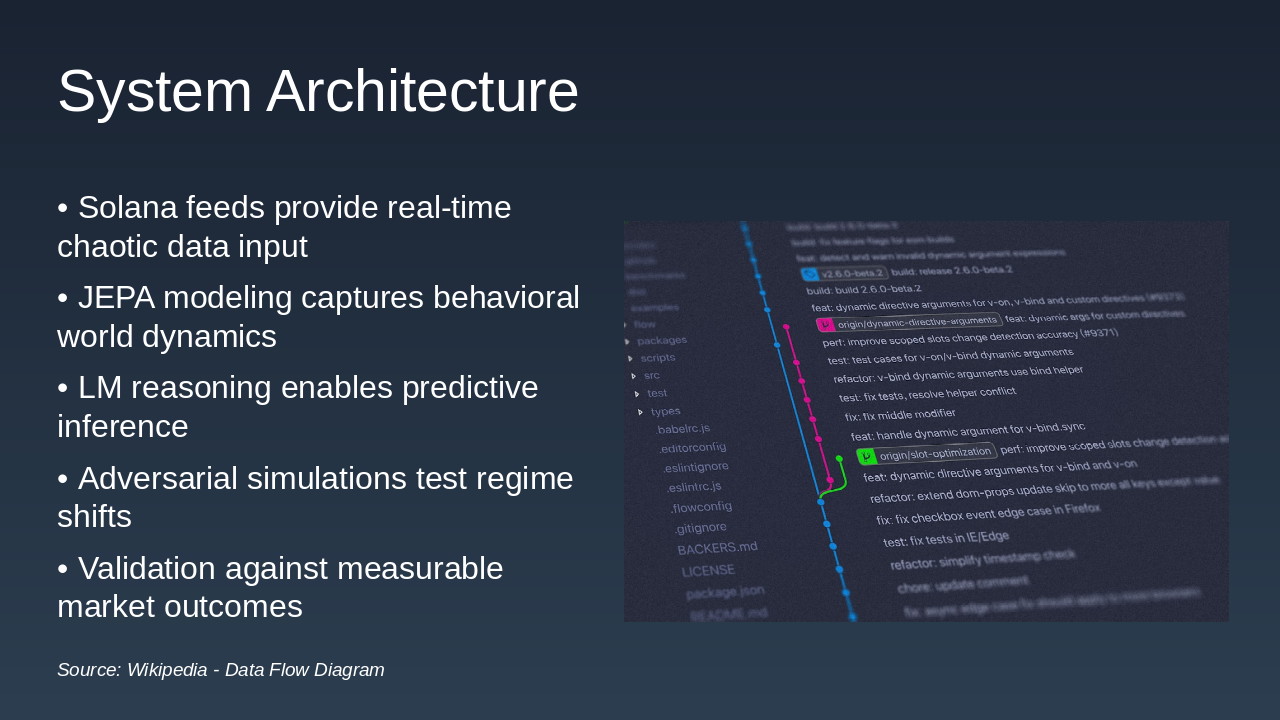Click the green commit node at branch tip
The image size is (1280, 720).
point(839,458)
